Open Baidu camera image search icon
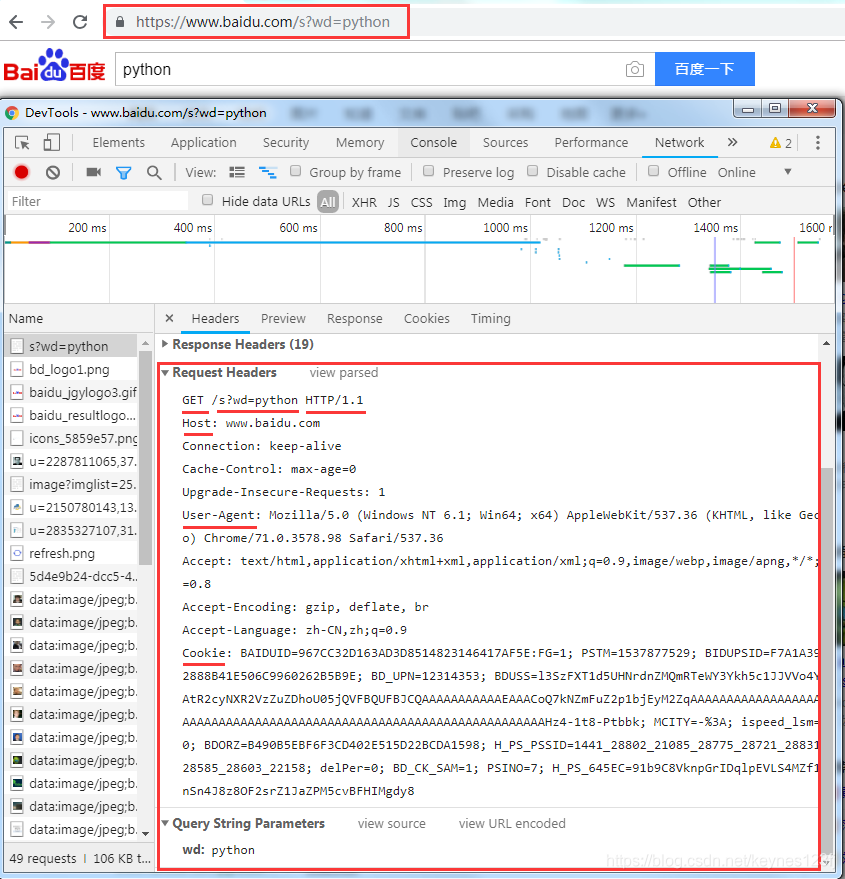Screen dimensions: 845x879 634,69
